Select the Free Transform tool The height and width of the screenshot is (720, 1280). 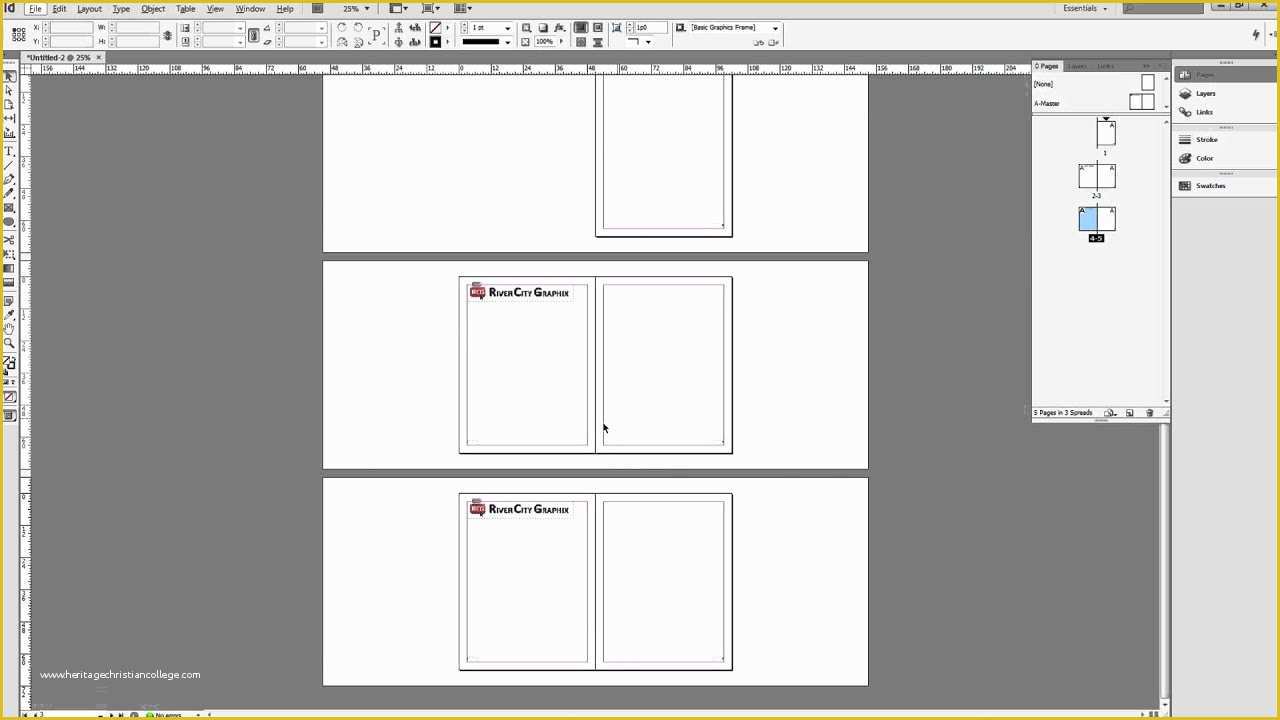[9, 253]
